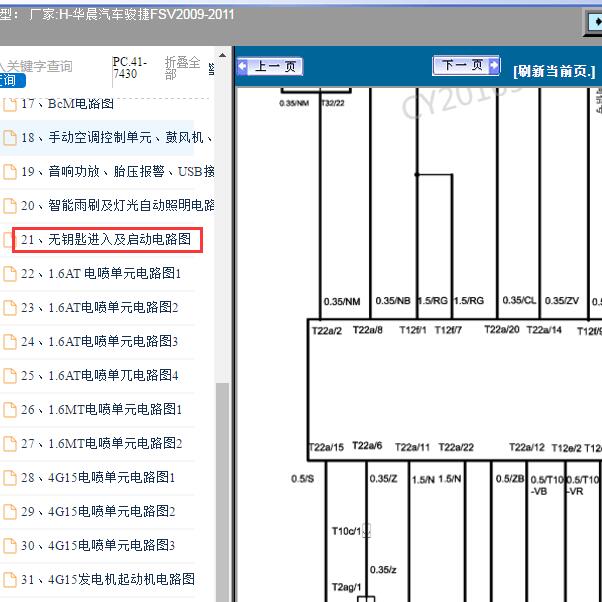
Task: Click connector label T2ag/1 in diagram
Action: (x=346, y=587)
